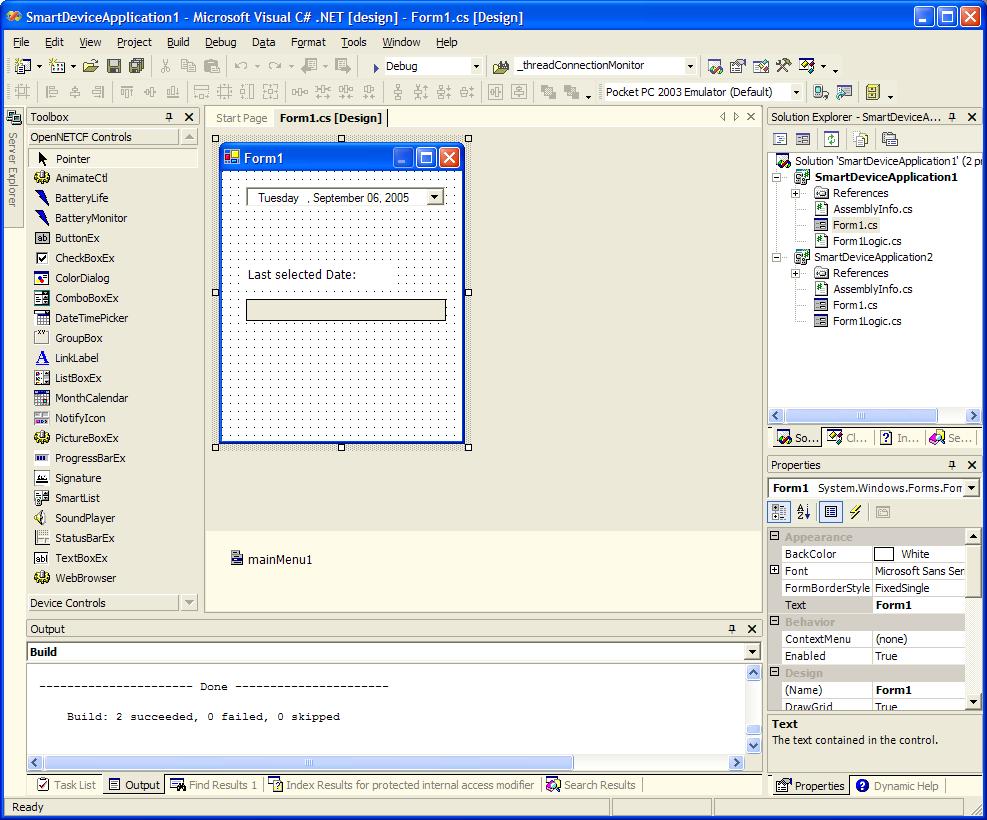Screen dimensions: 987x820
Task: Open the _threadConnectionMonitor find dropdown
Action: point(690,66)
